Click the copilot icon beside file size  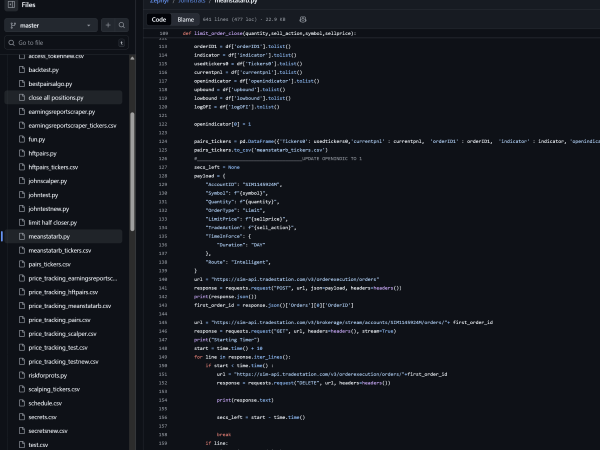pos(303,19)
